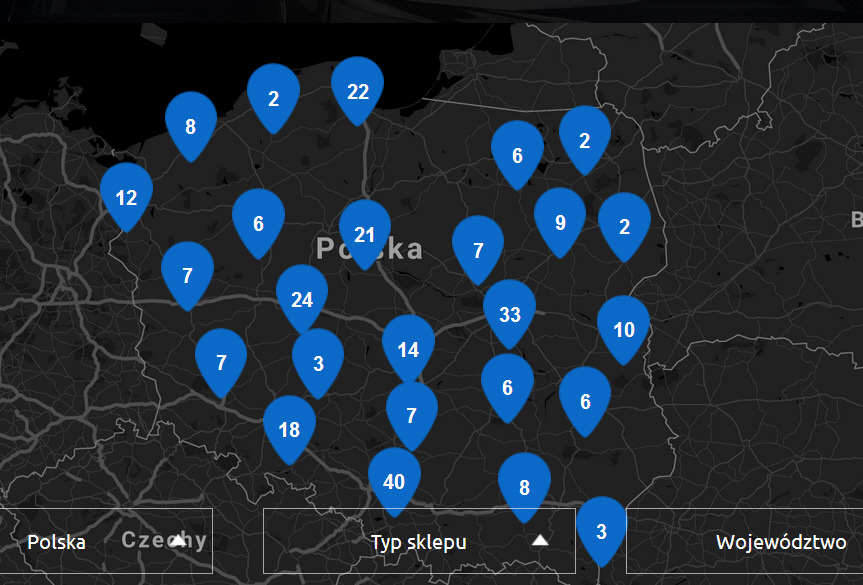Expand the Typ sklepu dropdown
The image size is (863, 585).
418,541
